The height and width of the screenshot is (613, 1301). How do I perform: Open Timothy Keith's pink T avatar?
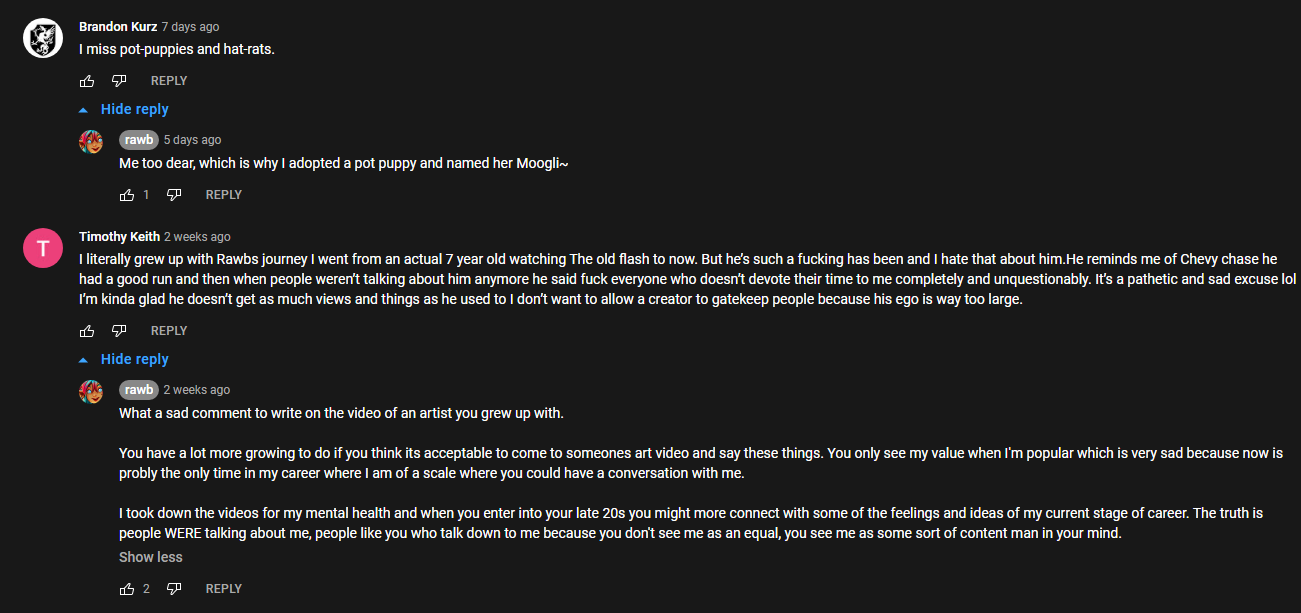(x=43, y=248)
